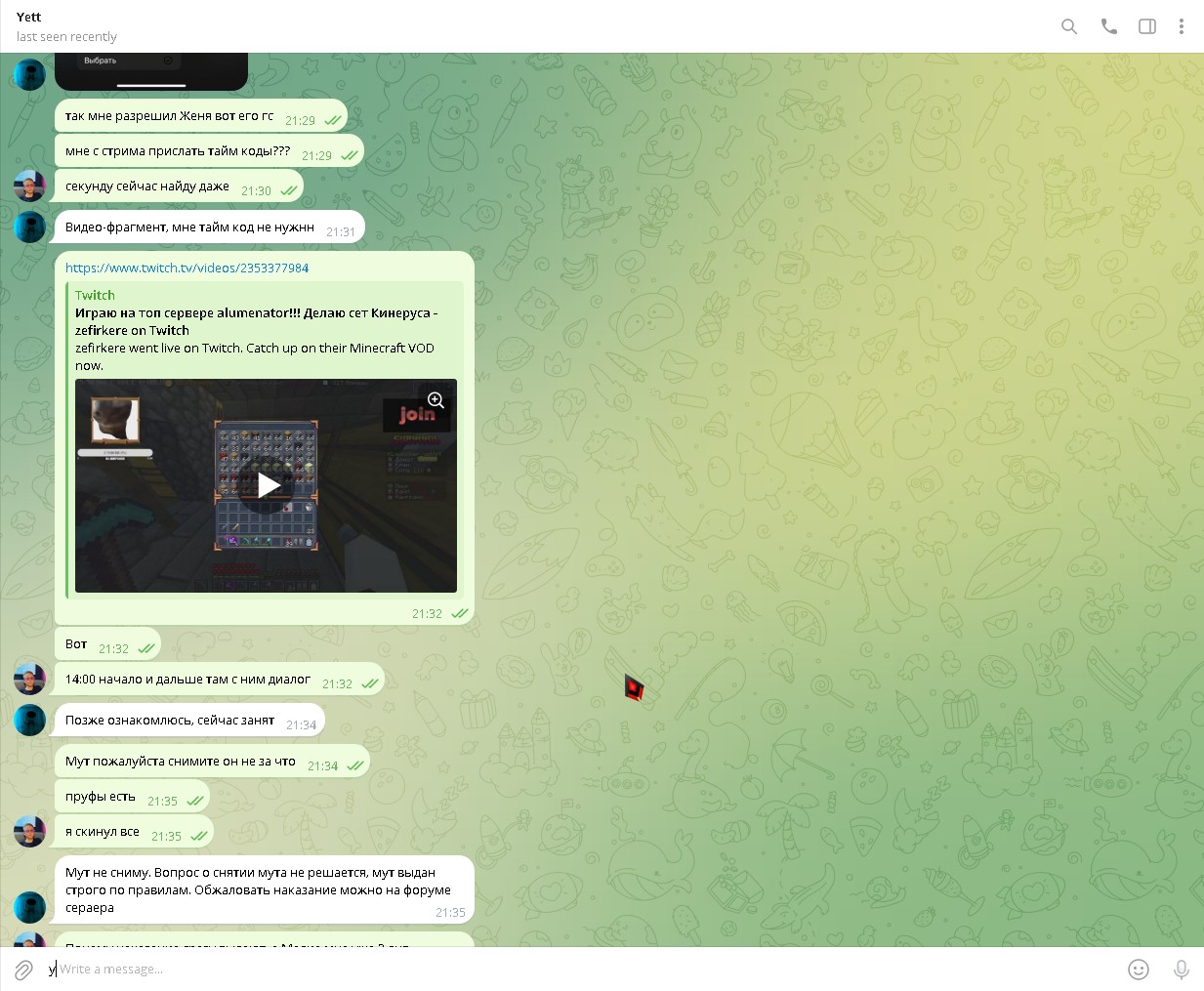The height and width of the screenshot is (991, 1204).
Task: Toggle the right sidebar panel
Action: pyautogui.click(x=1147, y=26)
